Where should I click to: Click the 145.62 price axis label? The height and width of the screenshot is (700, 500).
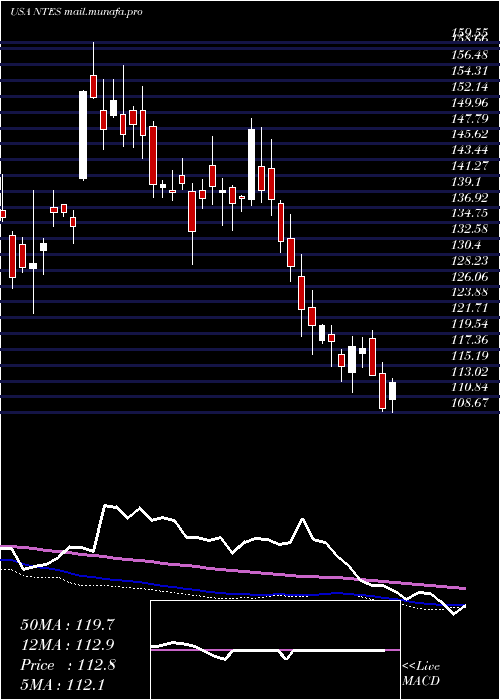[469, 134]
